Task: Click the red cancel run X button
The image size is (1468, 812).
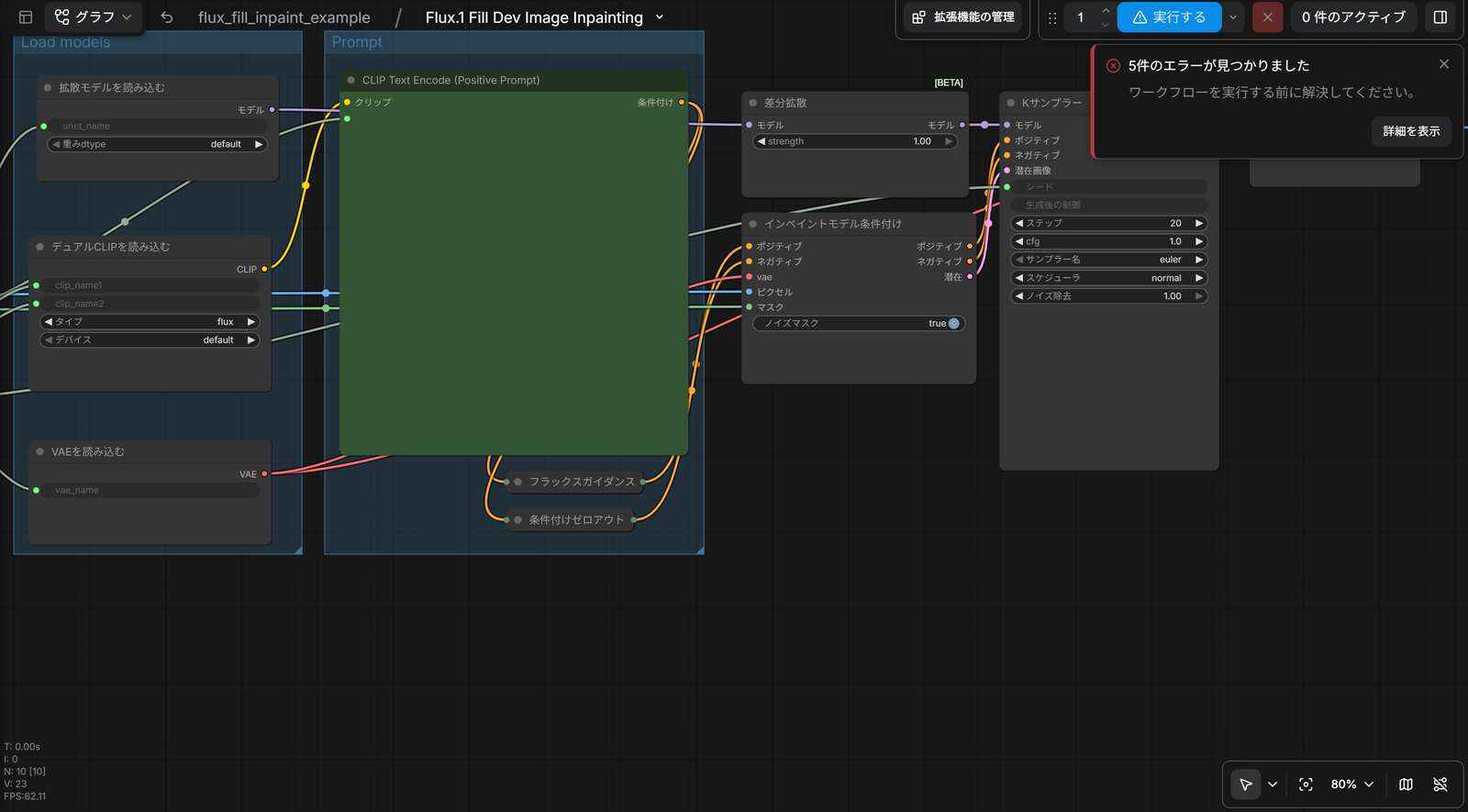Action: coord(1267,17)
